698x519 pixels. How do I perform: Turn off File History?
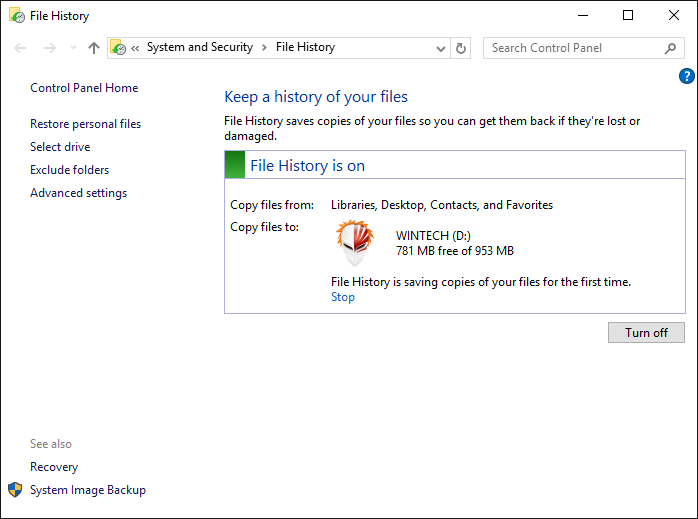(x=646, y=332)
